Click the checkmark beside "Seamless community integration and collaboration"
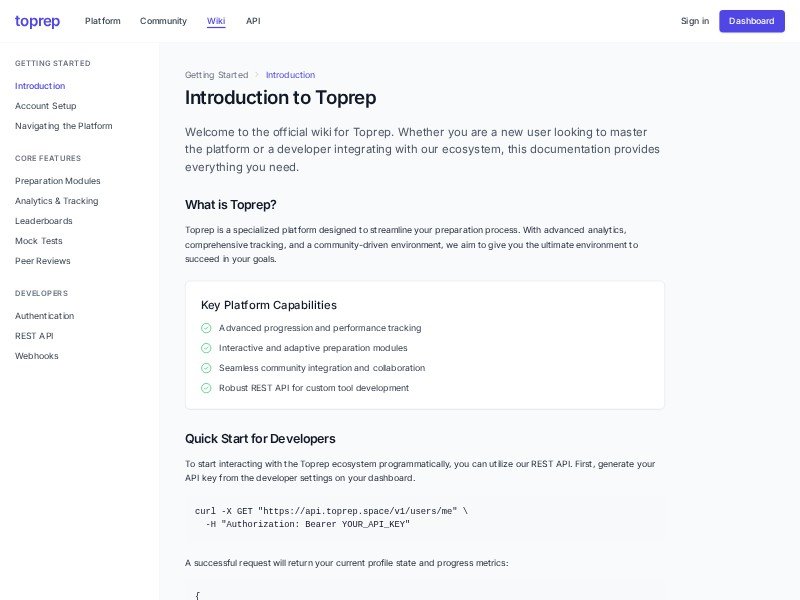Image resolution: width=800 pixels, height=600 pixels. (x=206, y=368)
